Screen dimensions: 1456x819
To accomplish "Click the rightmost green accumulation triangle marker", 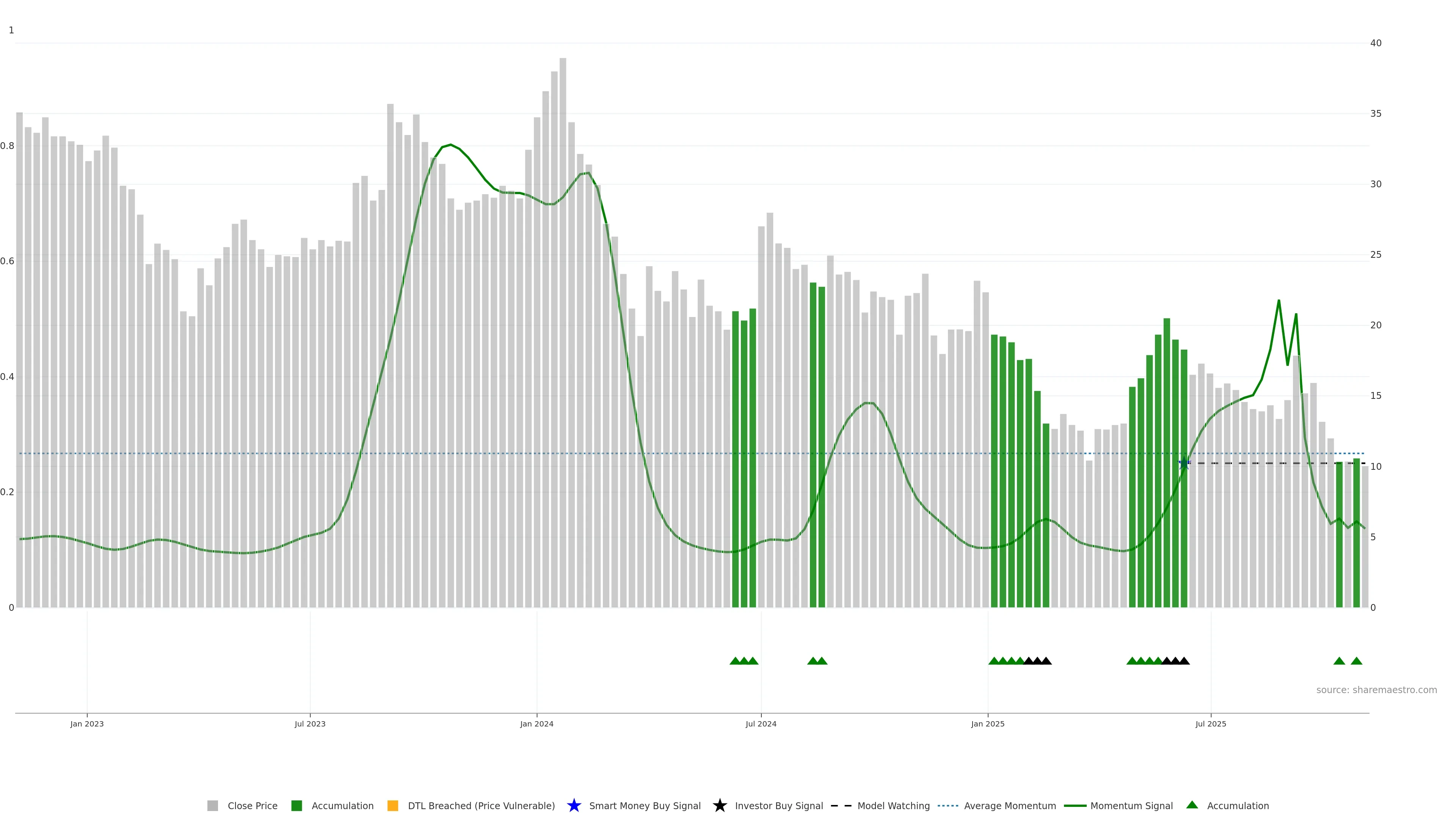I will click(x=1356, y=661).
